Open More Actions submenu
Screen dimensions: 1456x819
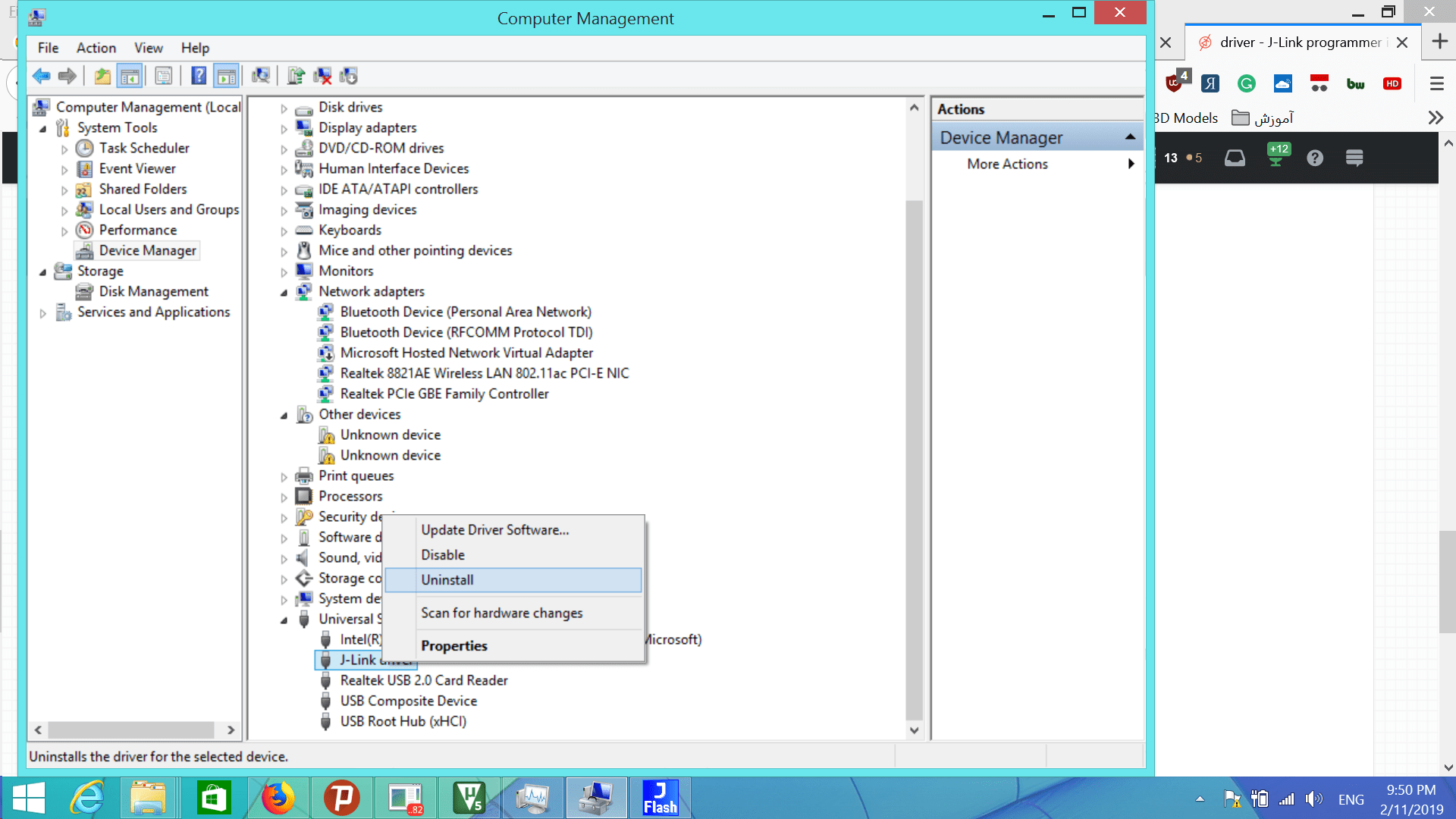1008,164
